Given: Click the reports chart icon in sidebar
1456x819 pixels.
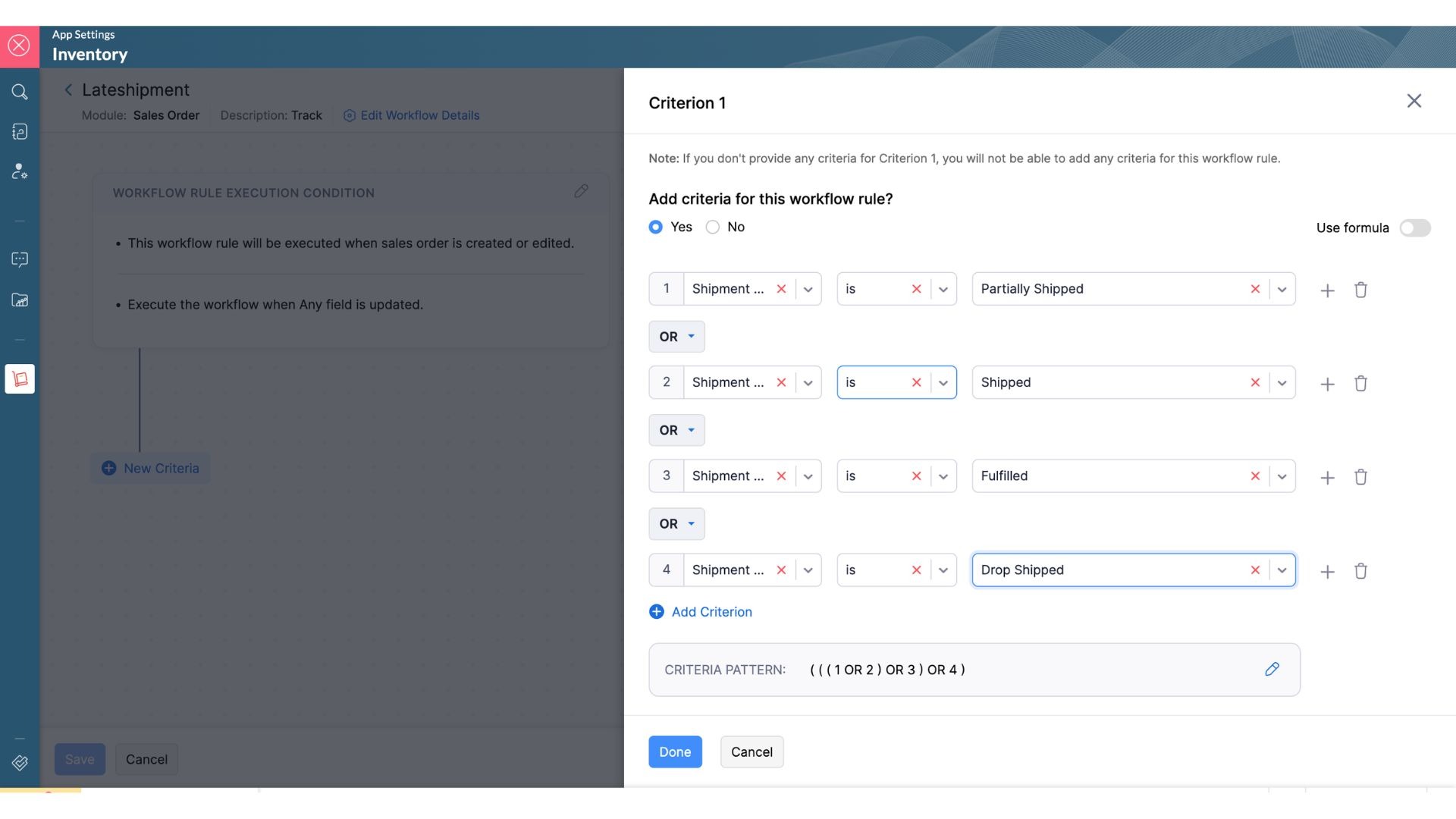Looking at the screenshot, I should [x=20, y=300].
